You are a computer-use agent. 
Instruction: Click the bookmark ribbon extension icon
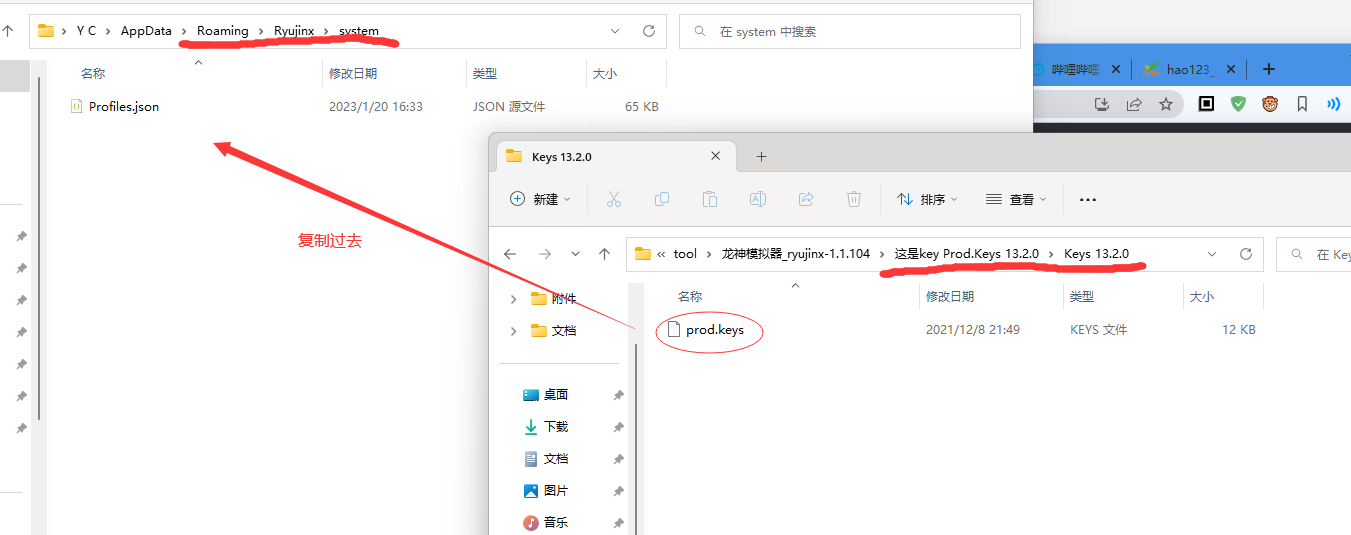point(1302,103)
